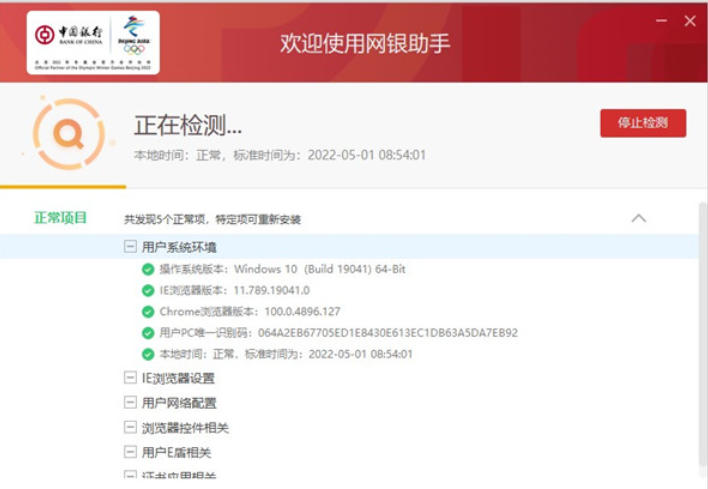
Task: Expand the 用户E盾相关 tree node
Action: [x=130, y=453]
